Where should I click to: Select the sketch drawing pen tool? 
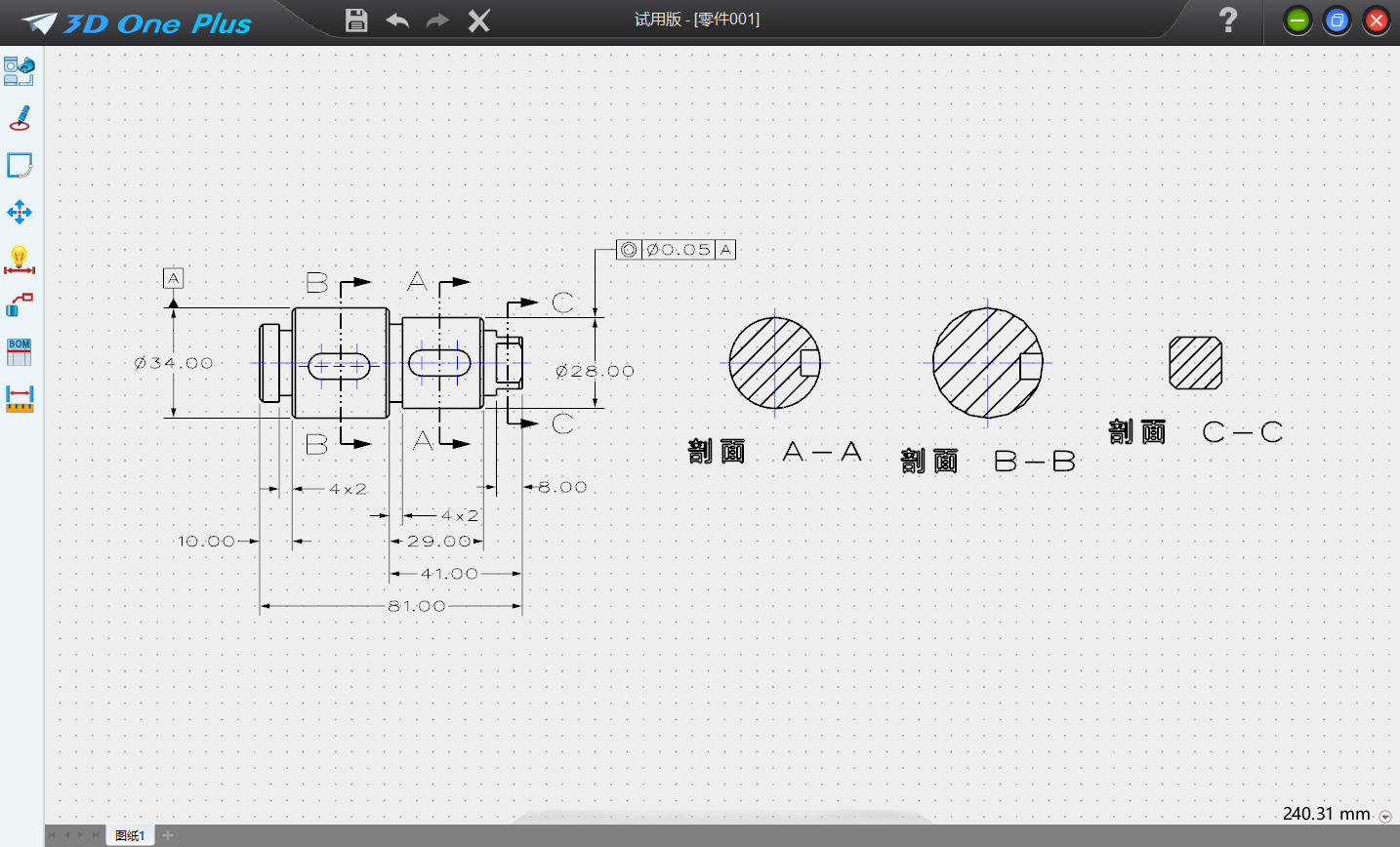tap(20, 118)
